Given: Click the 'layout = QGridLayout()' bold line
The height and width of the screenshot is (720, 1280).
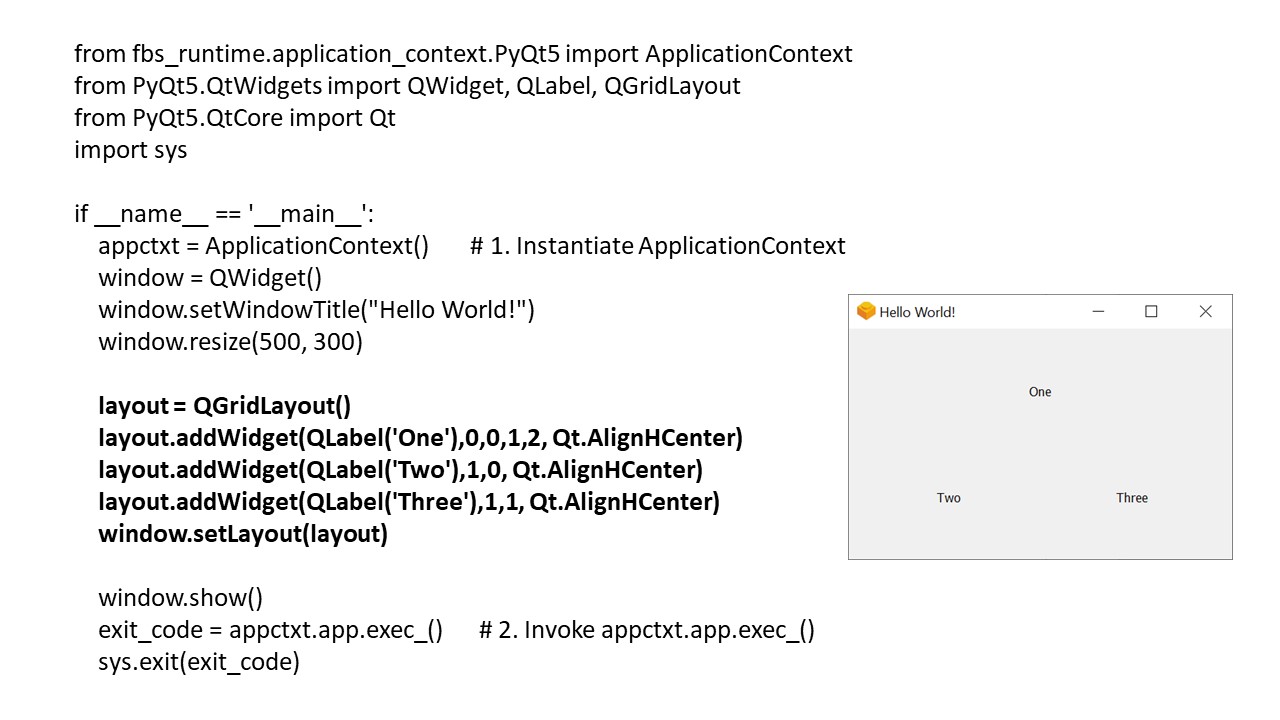Looking at the screenshot, I should [x=224, y=406].
